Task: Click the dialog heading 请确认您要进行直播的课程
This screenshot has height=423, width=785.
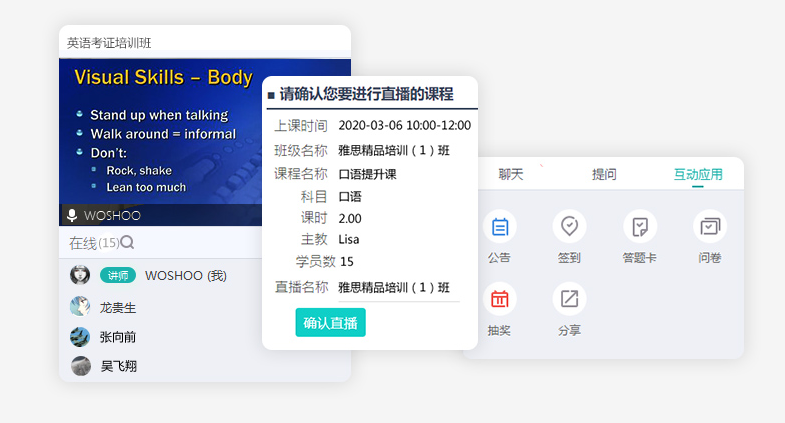Action: coord(366,94)
